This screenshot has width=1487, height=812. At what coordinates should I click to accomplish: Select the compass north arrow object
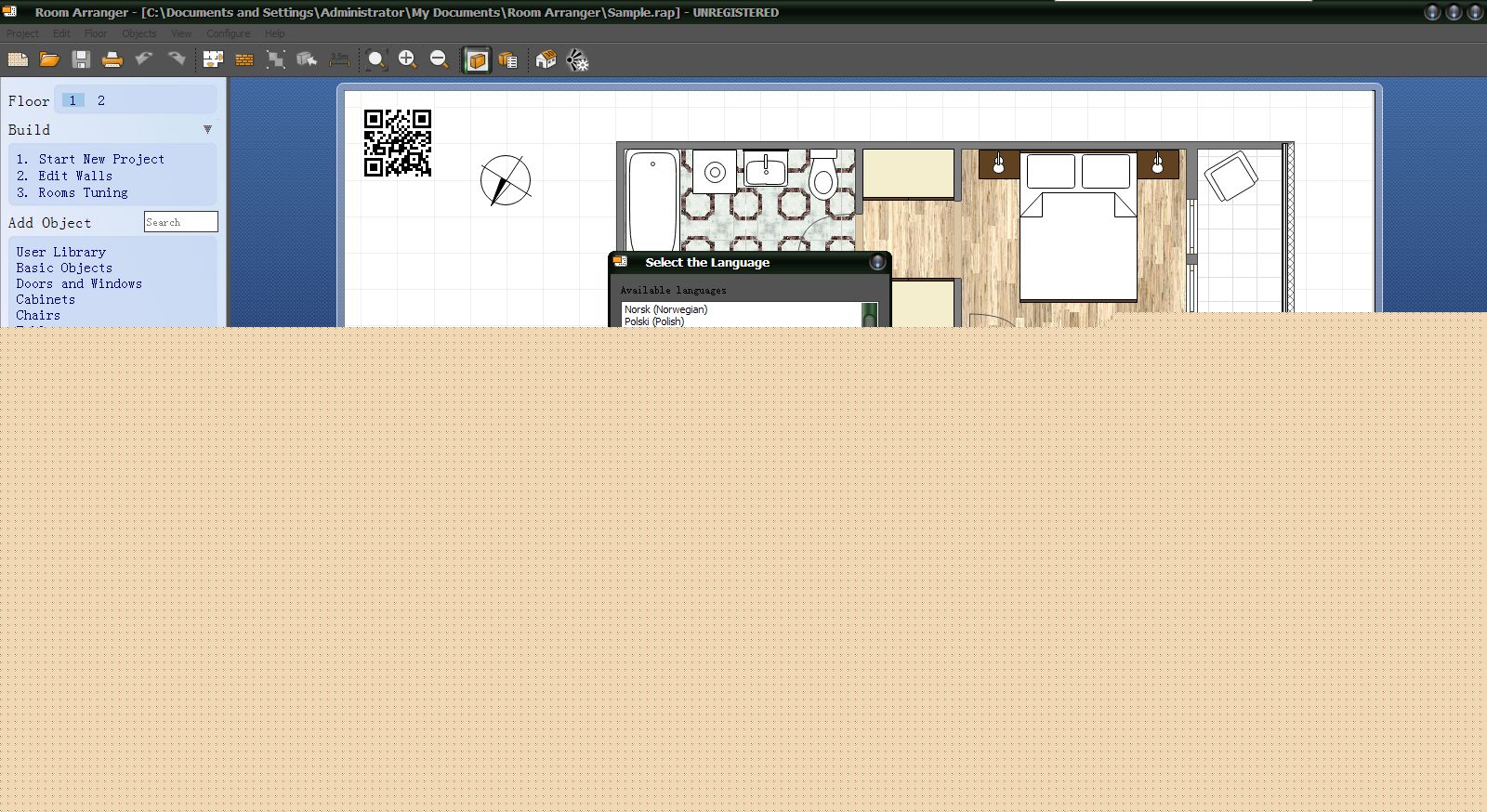point(506,180)
